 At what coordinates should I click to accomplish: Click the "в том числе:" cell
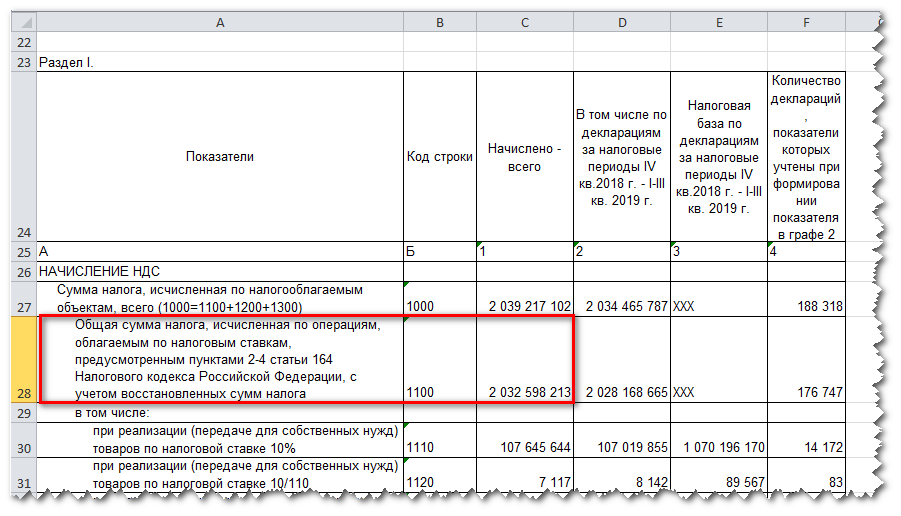220,413
